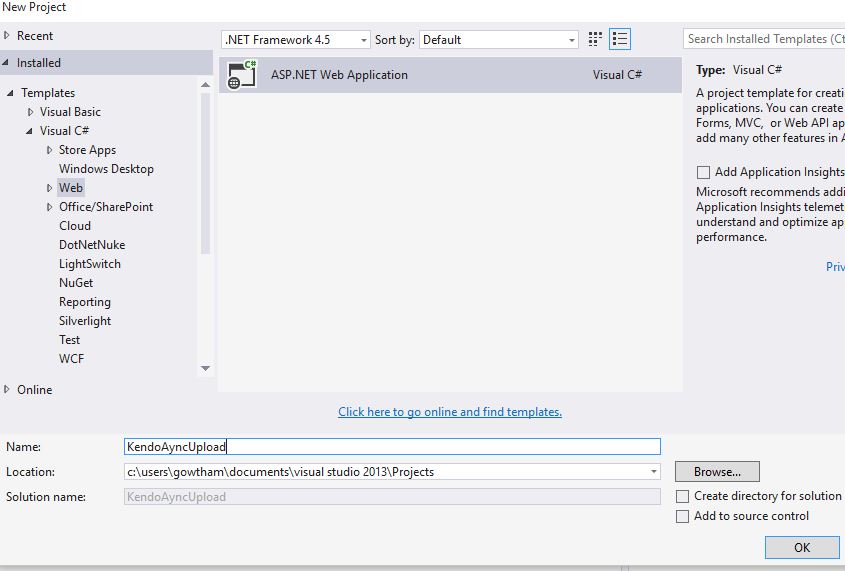This screenshot has height=571, width=845.
Task: Click the tree scrollbar up arrow
Action: click(x=205, y=85)
